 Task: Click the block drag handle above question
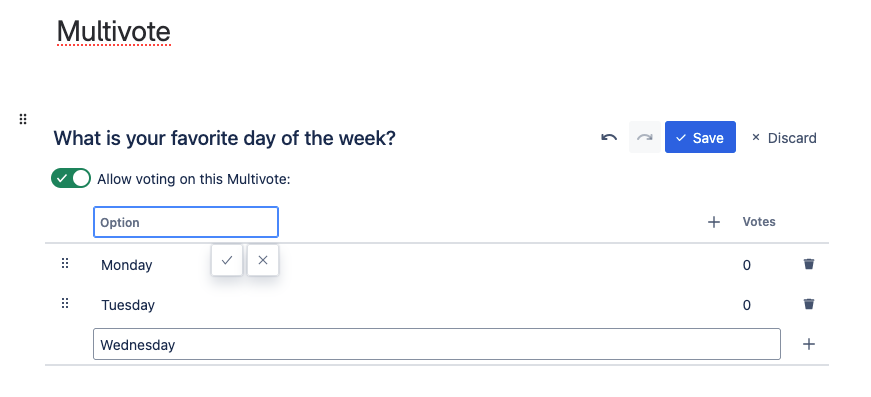point(23,119)
